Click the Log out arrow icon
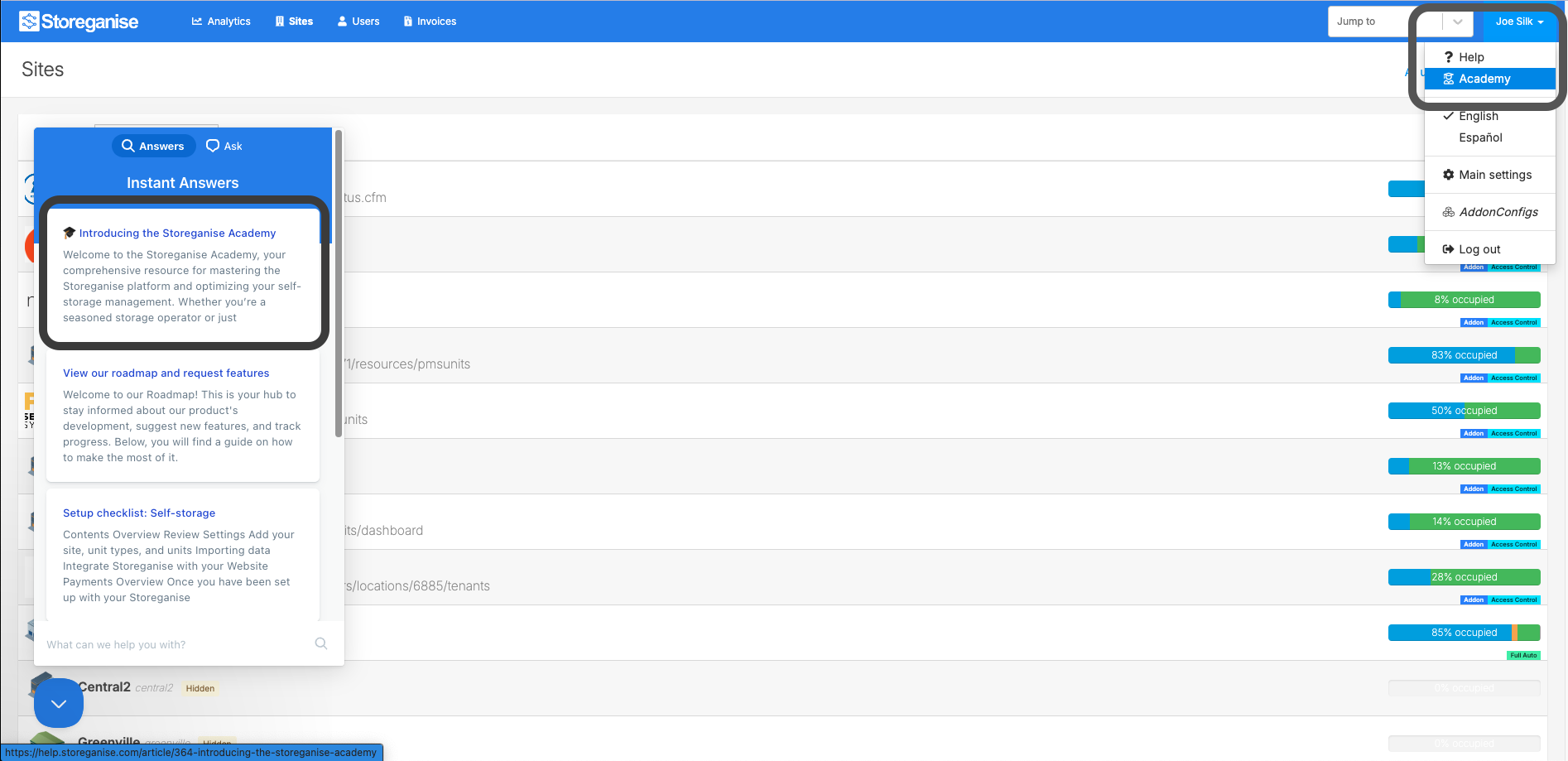The image size is (1568, 761). [1448, 249]
